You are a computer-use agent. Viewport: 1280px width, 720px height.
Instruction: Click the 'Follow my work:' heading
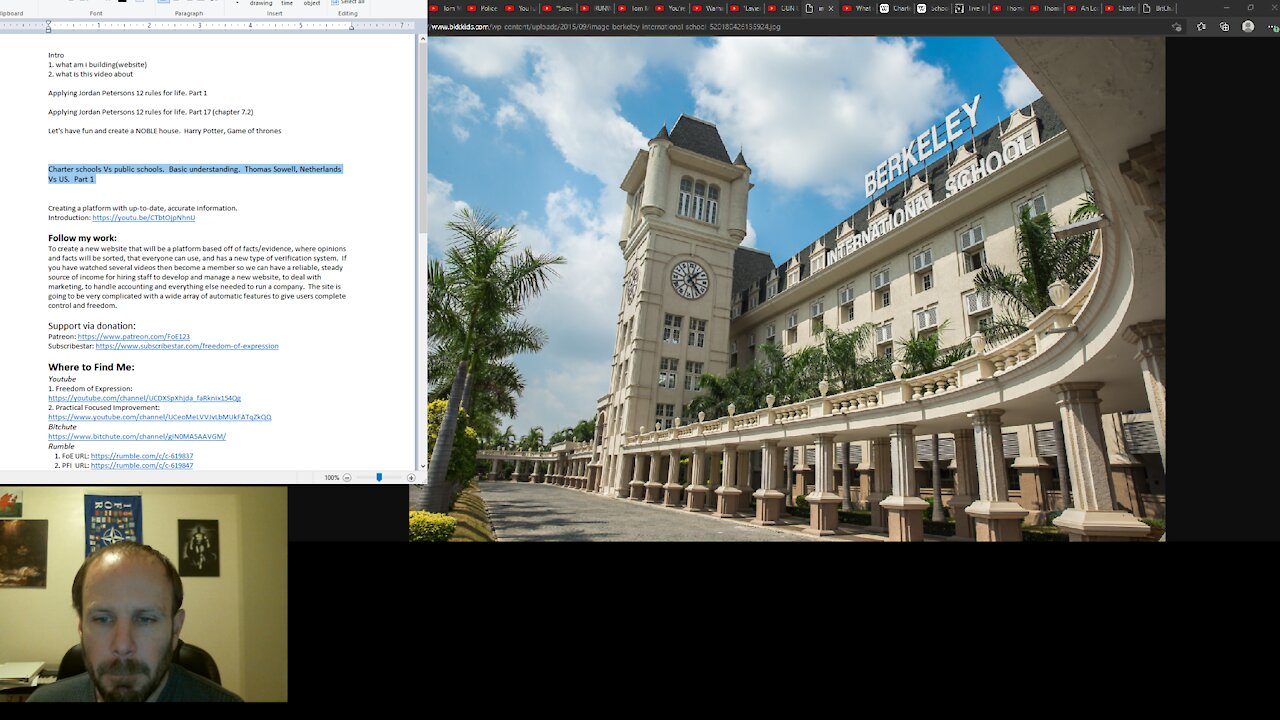pyautogui.click(x=82, y=238)
